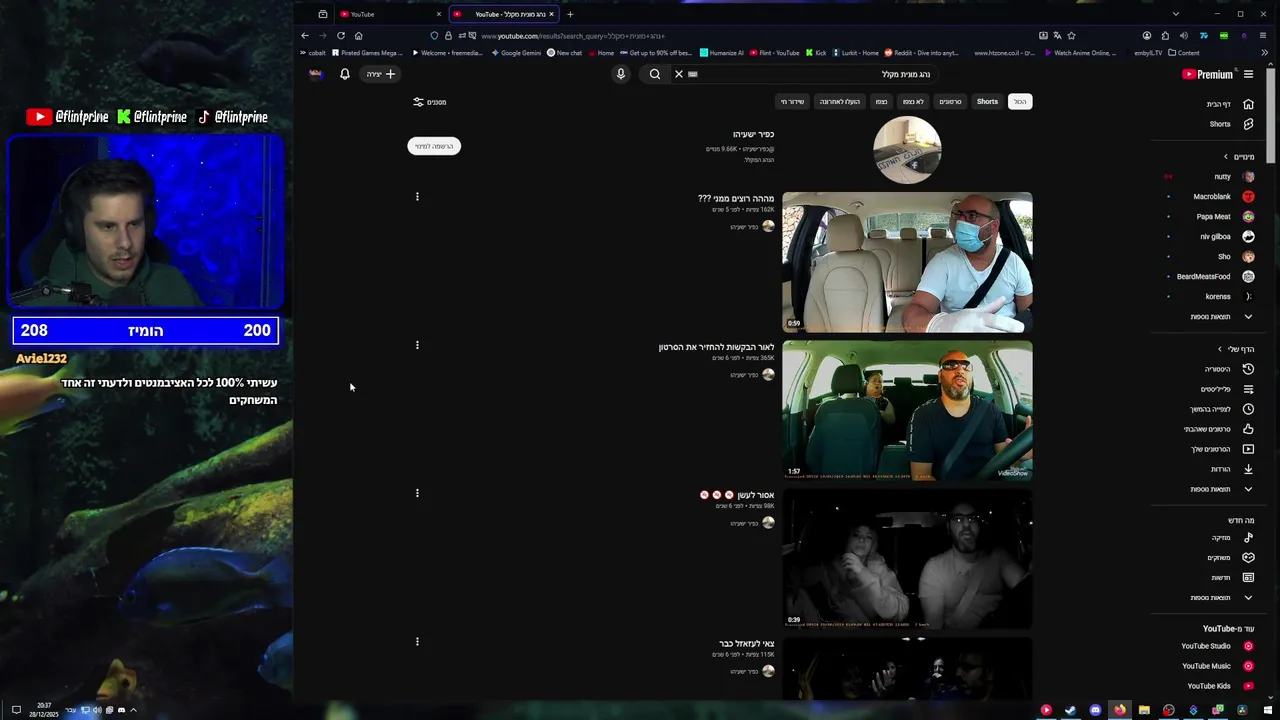The width and height of the screenshot is (1280, 720).
Task: Open options menu for 1:57 video result
Action: point(417,345)
